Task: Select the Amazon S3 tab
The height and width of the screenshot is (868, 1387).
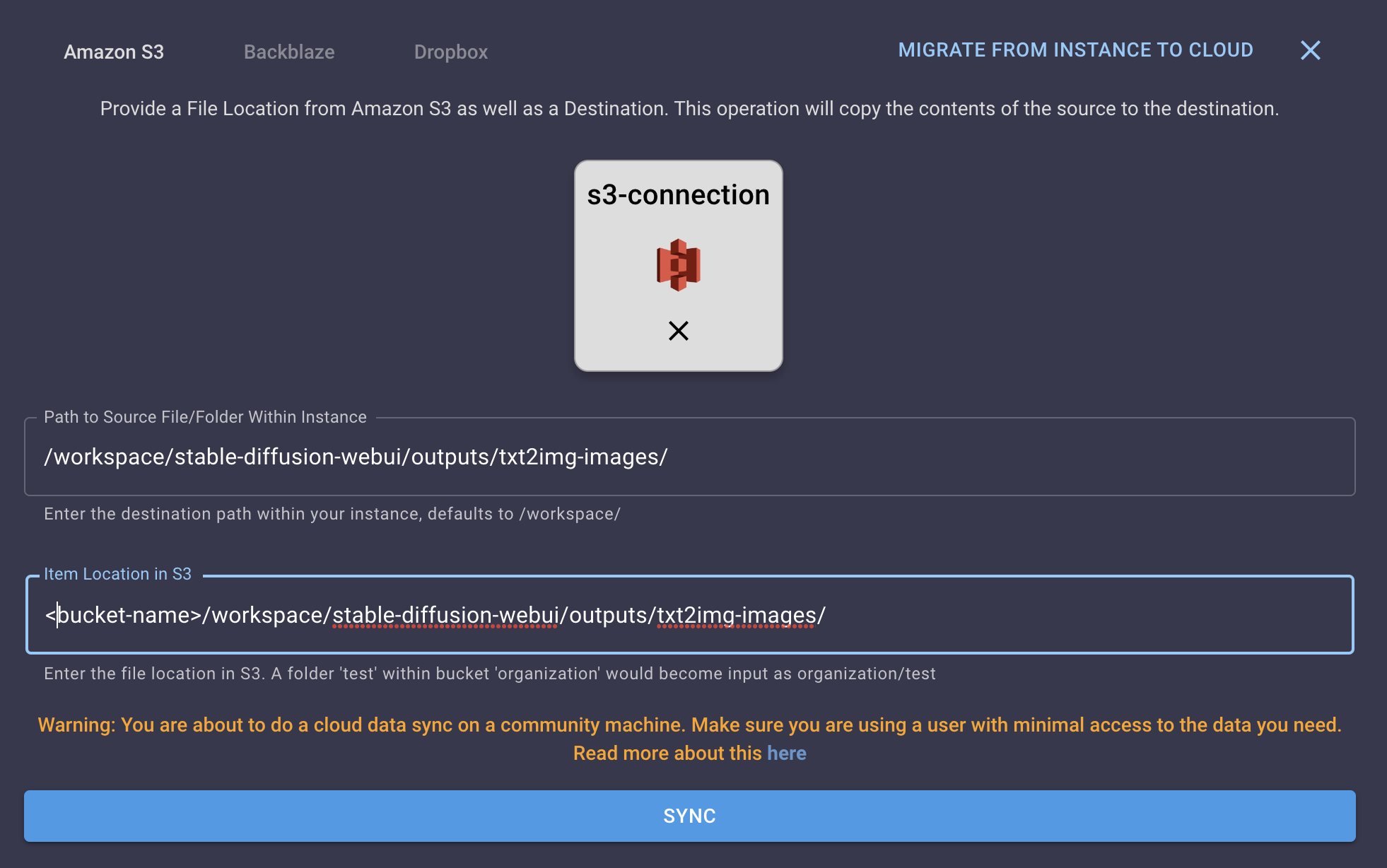Action: 114,52
